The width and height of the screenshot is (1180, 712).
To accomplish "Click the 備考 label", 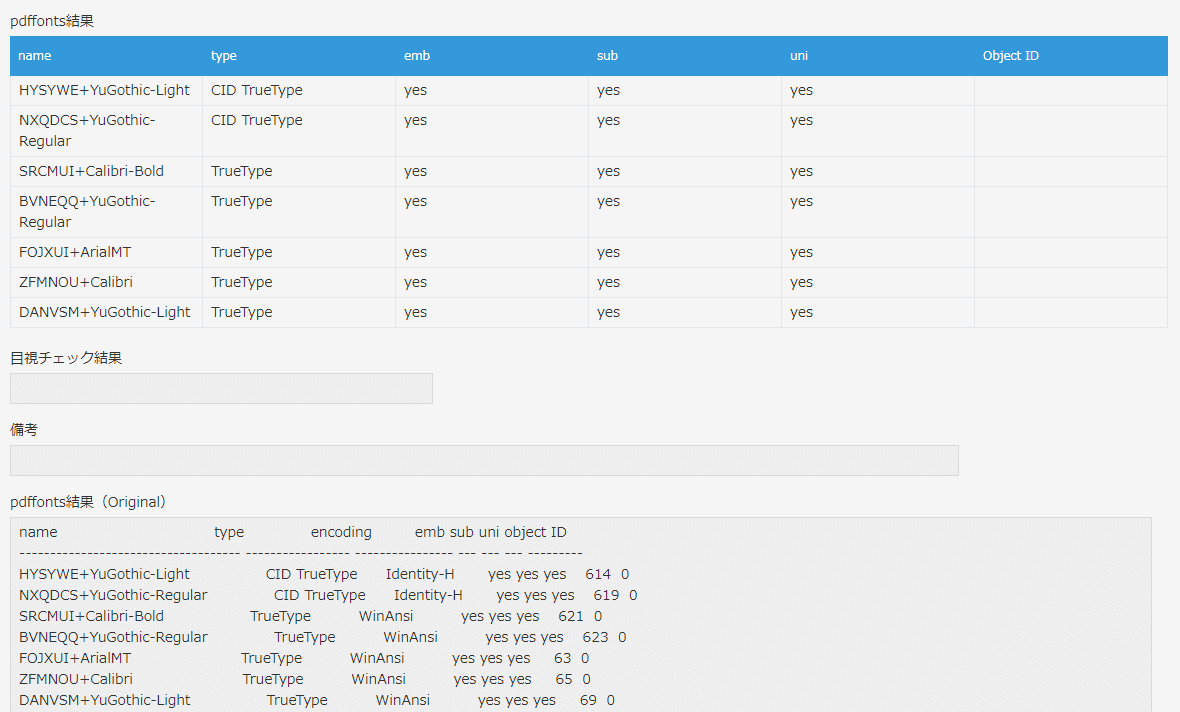I will pos(24,430).
